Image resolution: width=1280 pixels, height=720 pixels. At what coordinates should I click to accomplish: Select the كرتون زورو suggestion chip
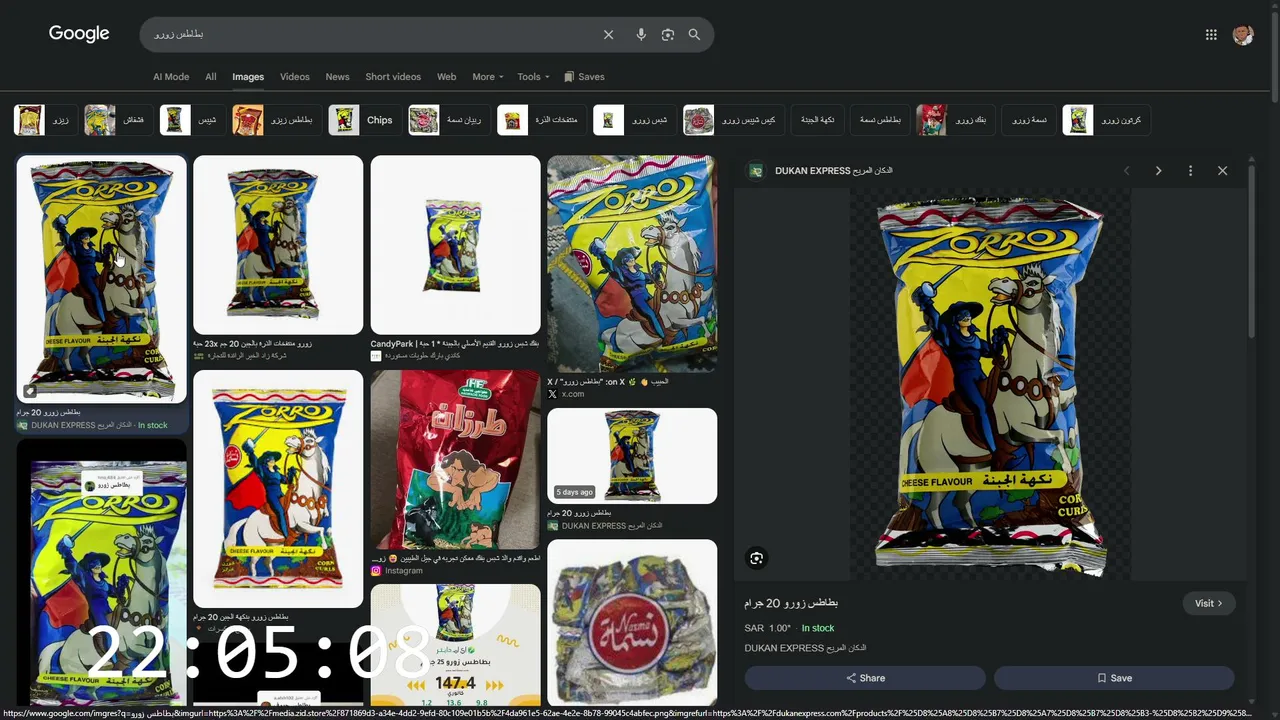pos(1107,120)
